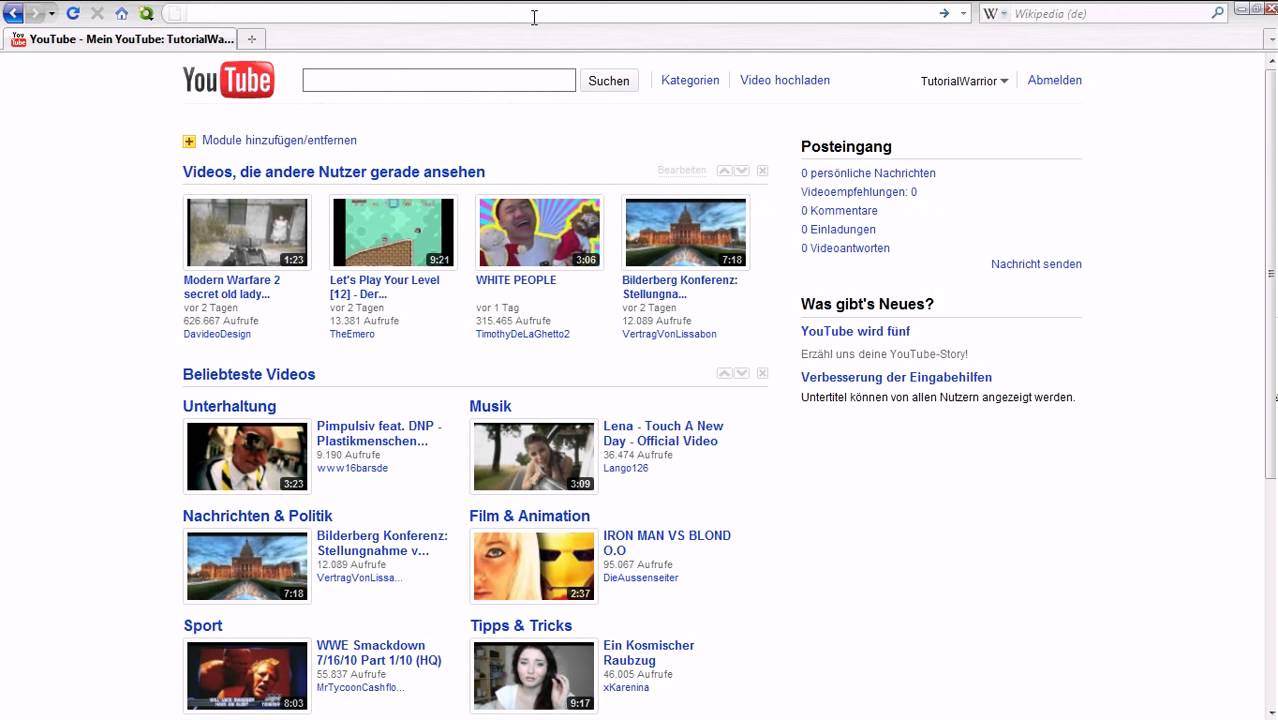This screenshot has width=1278, height=720.
Task: Open the Video hochladen link
Action: click(785, 80)
